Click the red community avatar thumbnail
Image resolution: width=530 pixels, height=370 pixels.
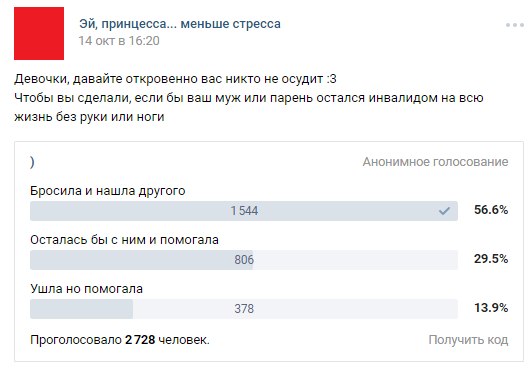click(x=39, y=33)
